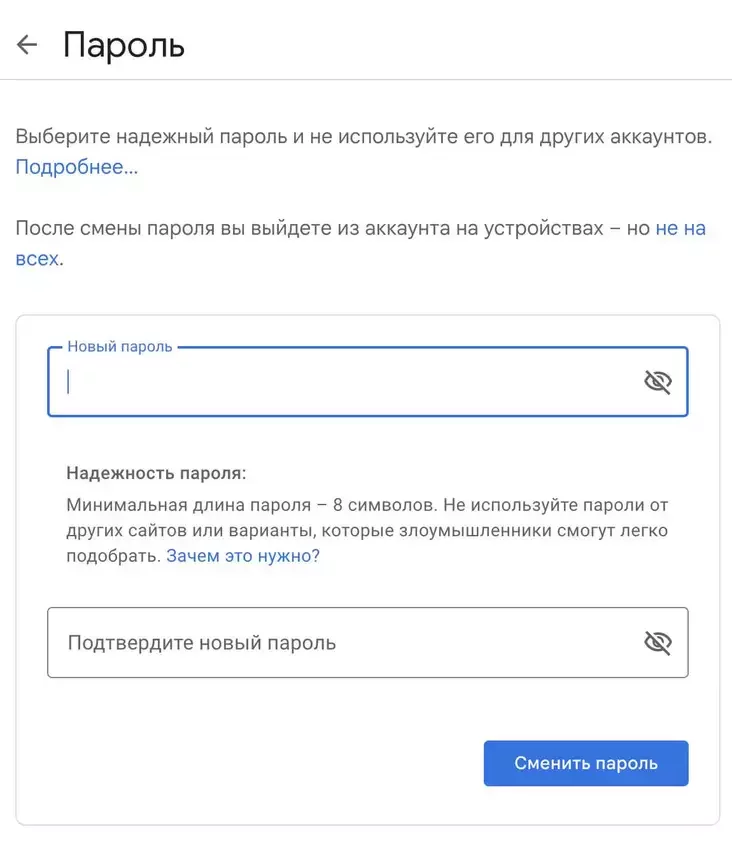Tap the crossed-eye icon in the confirmation field
732x841 pixels.
pos(657,642)
